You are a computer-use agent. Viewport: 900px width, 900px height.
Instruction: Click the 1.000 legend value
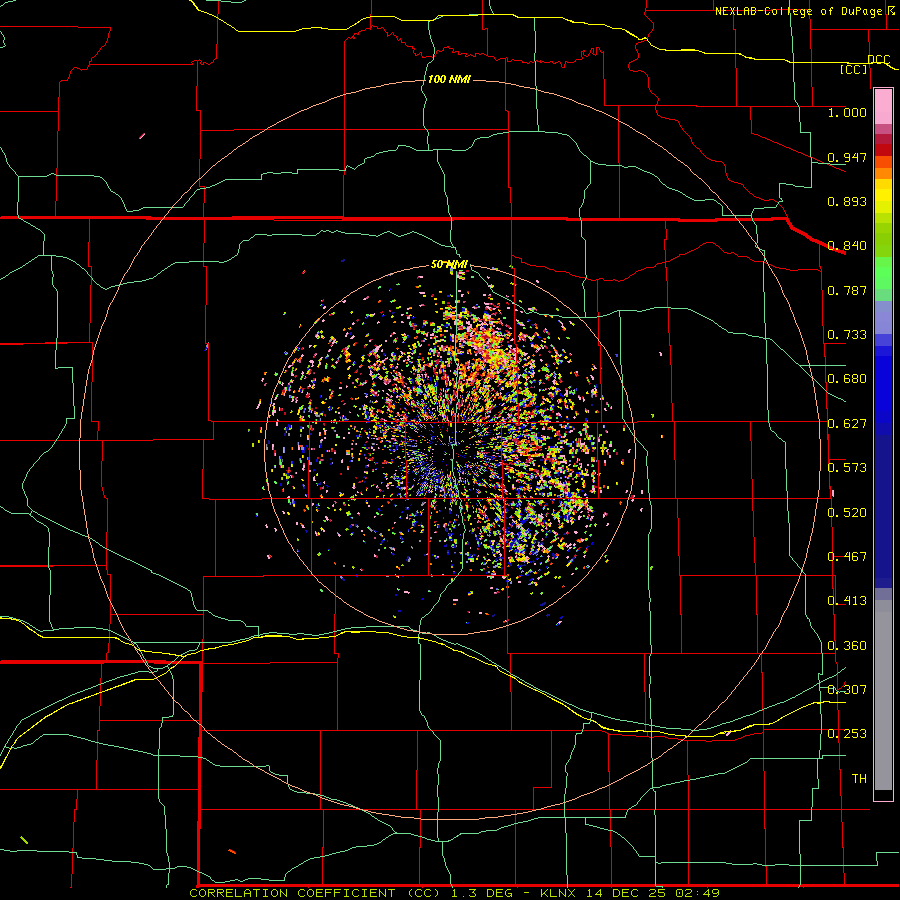(847, 112)
